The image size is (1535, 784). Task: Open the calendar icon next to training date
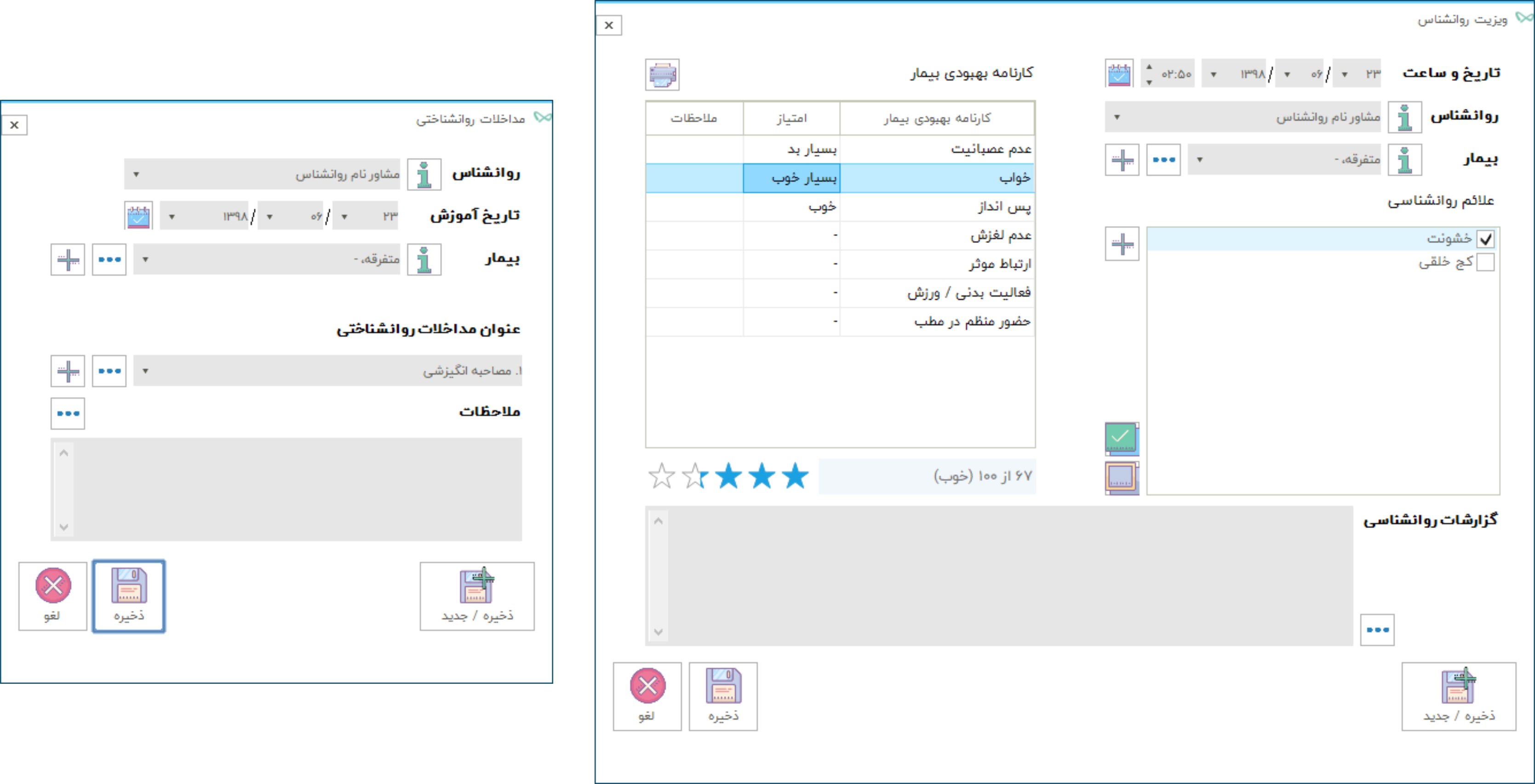138,216
